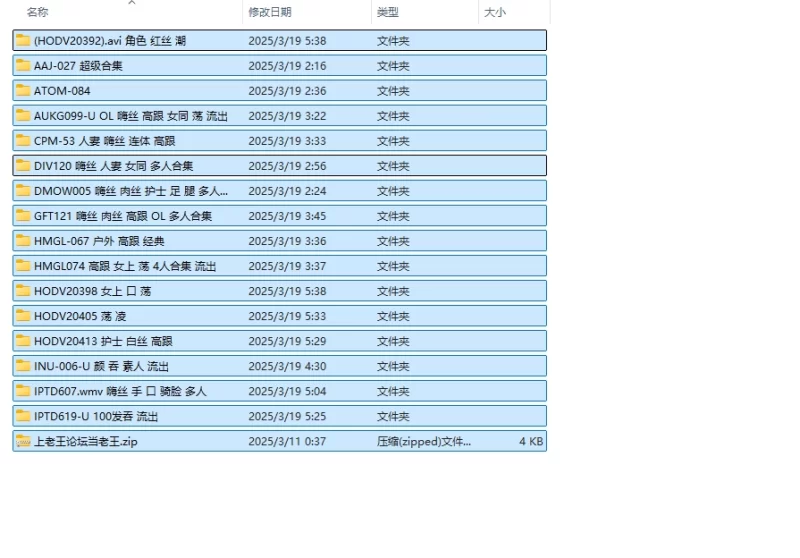Viewport: 800px width, 558px height.
Task: Click the 压缩(zipped)文件 type cell
Action: 424,441
